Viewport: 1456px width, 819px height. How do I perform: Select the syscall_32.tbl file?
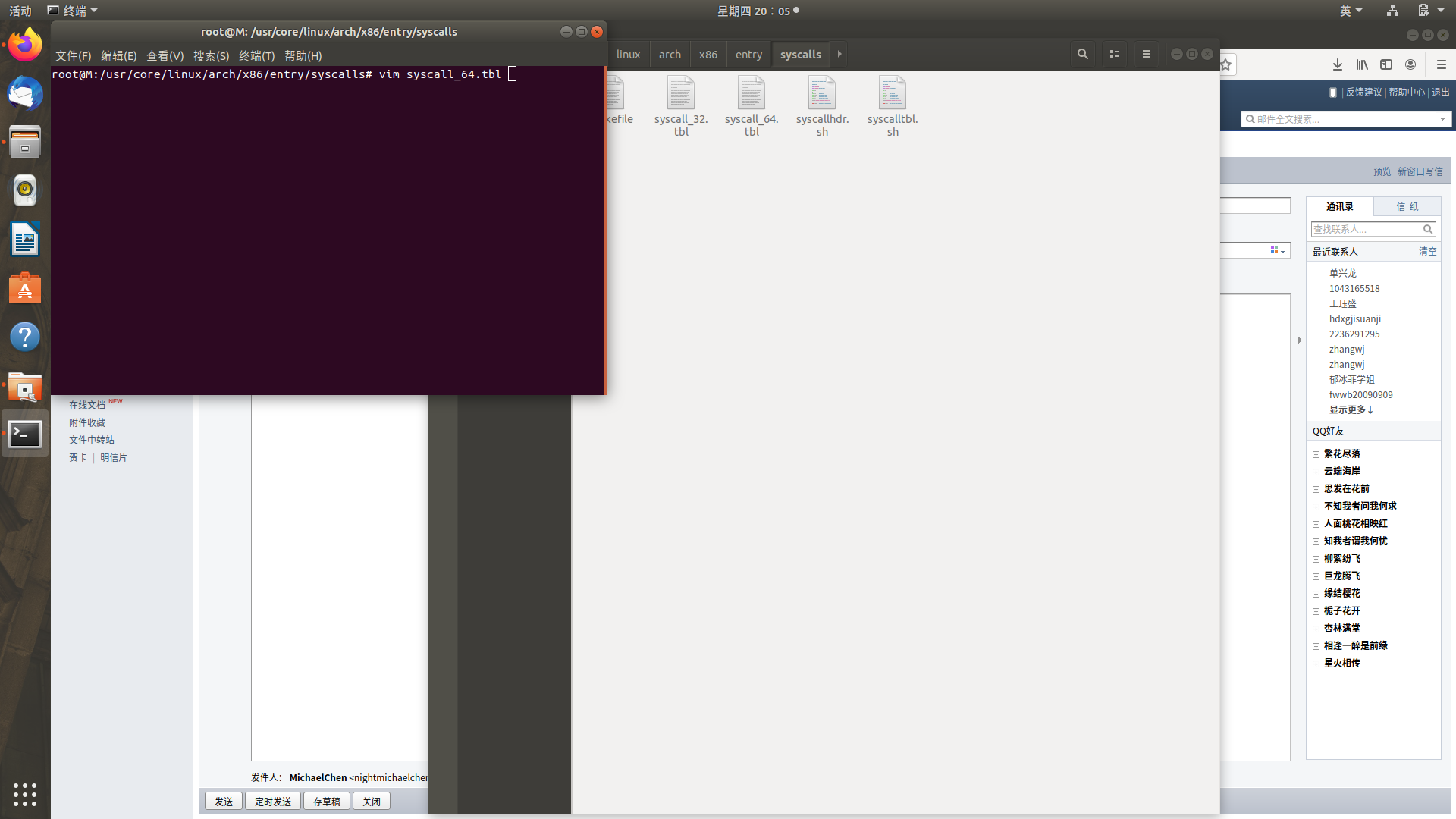point(681,107)
